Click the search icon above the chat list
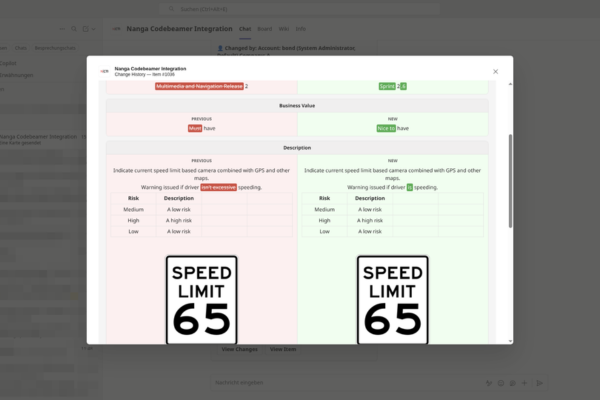The width and height of the screenshot is (600, 400). [74, 29]
